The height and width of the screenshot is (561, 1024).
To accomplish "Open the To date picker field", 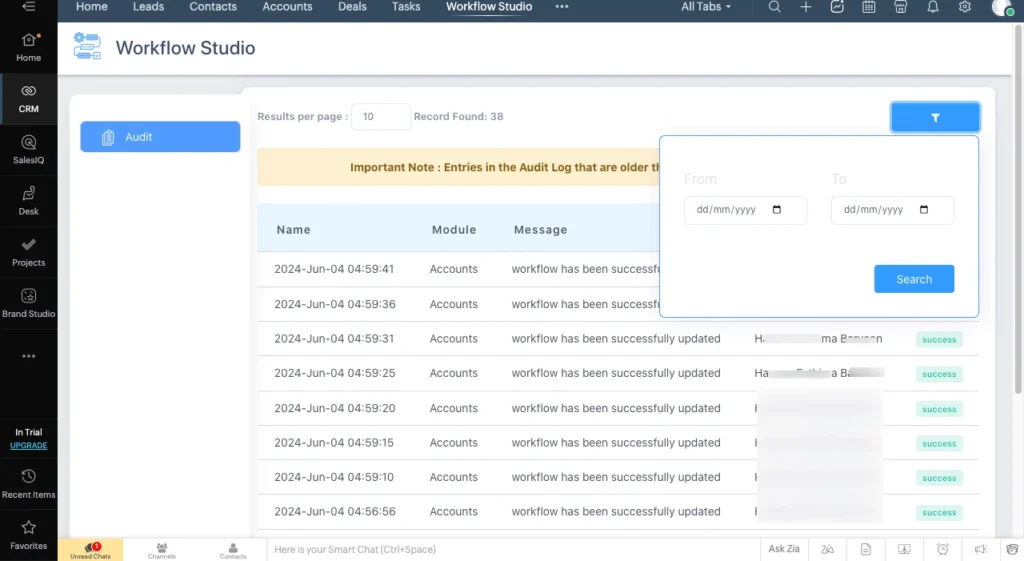I will coord(892,210).
